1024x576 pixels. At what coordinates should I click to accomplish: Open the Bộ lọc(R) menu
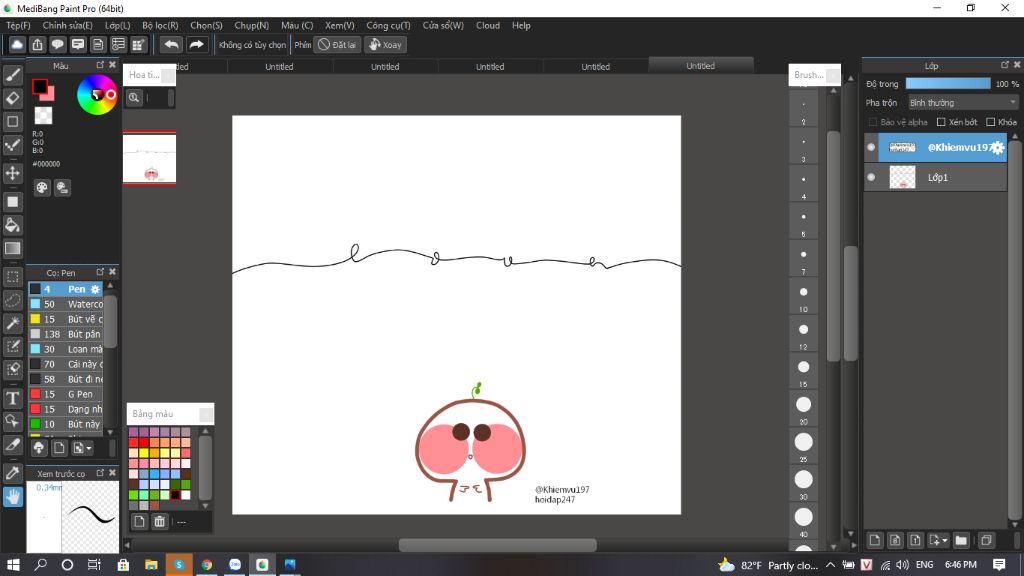tap(160, 25)
